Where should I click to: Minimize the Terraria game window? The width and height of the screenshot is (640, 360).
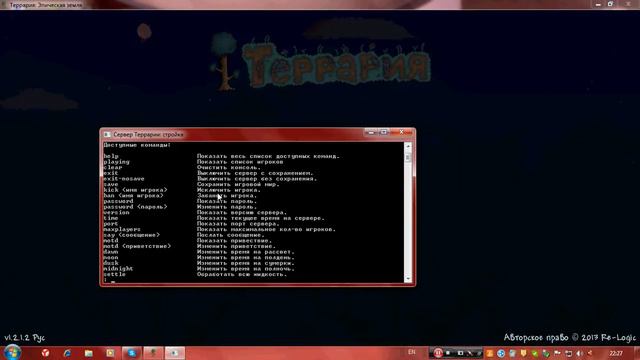[x=598, y=4]
